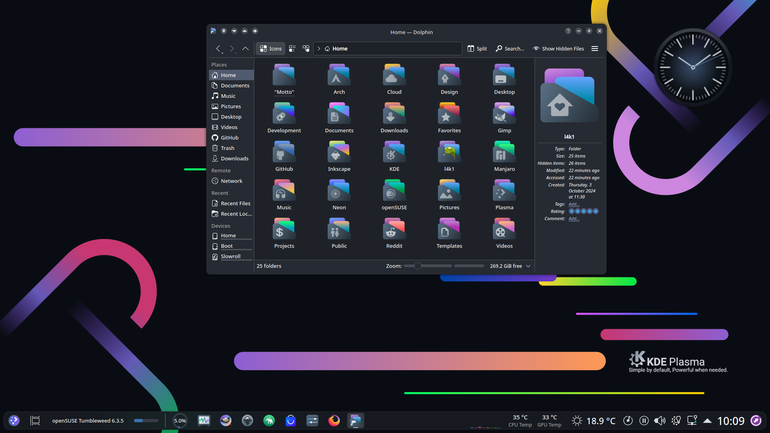Open Recent Locations in sidebar
This screenshot has width=770, height=433.
(x=231, y=214)
